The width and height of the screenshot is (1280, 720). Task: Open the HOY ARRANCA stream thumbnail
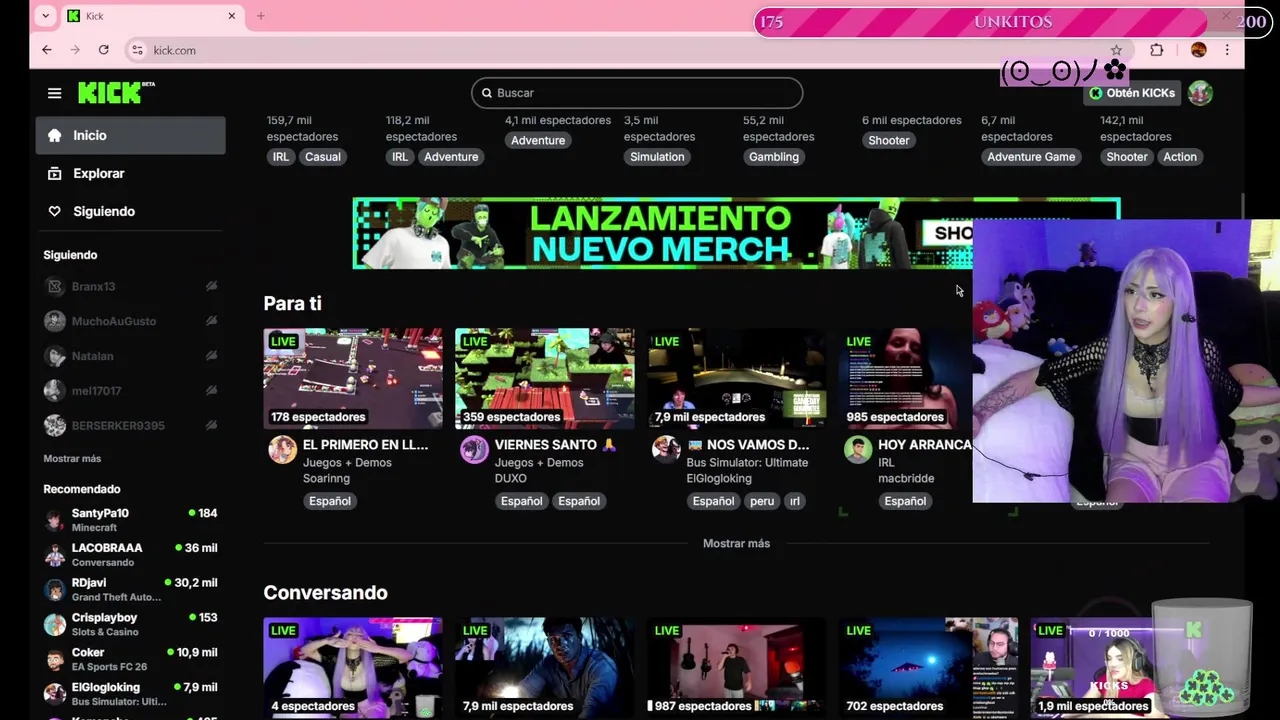pyautogui.click(x=905, y=378)
